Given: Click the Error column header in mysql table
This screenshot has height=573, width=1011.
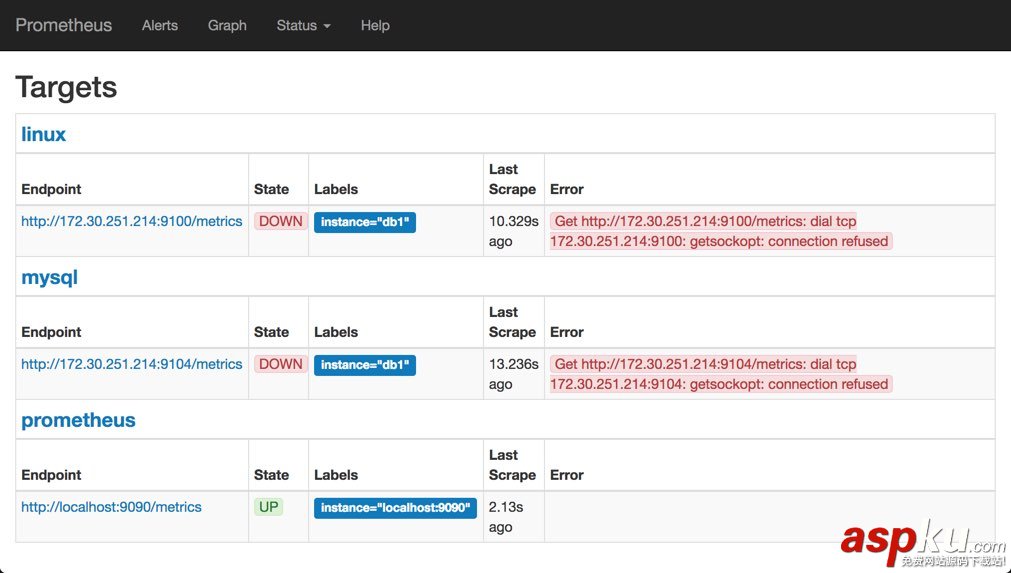Looking at the screenshot, I should pos(566,333).
